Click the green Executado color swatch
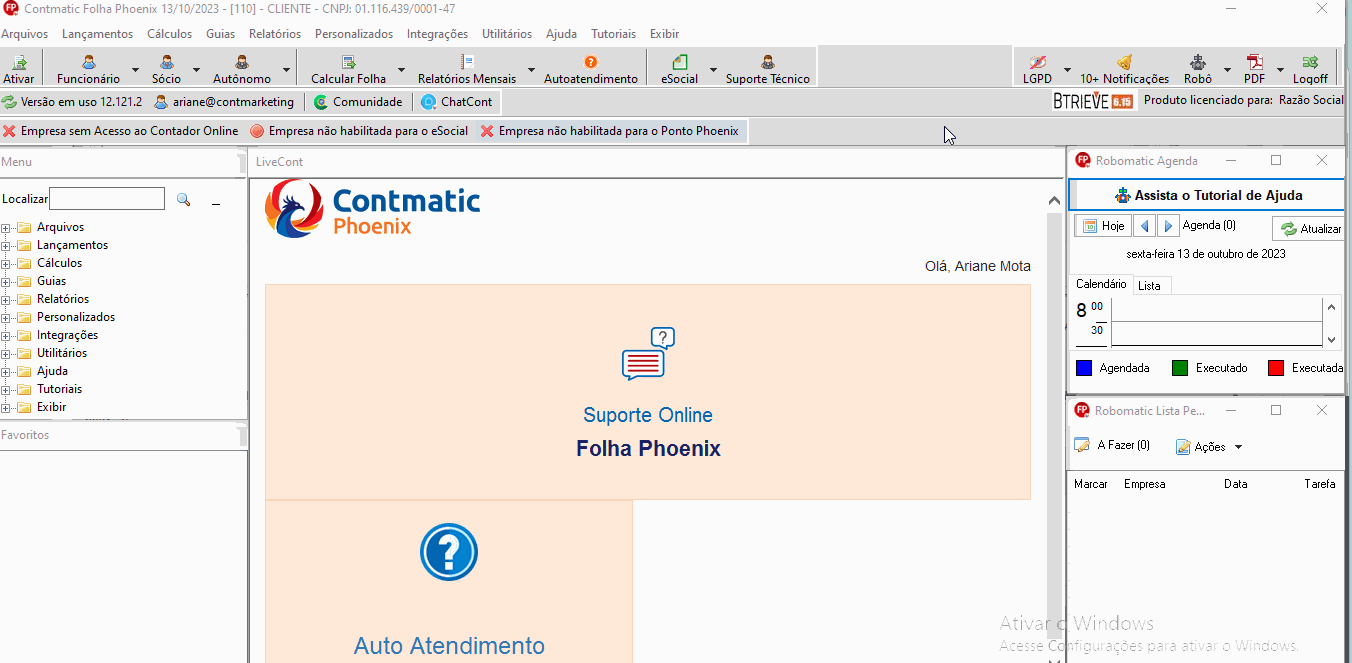1352x663 pixels. pyautogui.click(x=1180, y=368)
